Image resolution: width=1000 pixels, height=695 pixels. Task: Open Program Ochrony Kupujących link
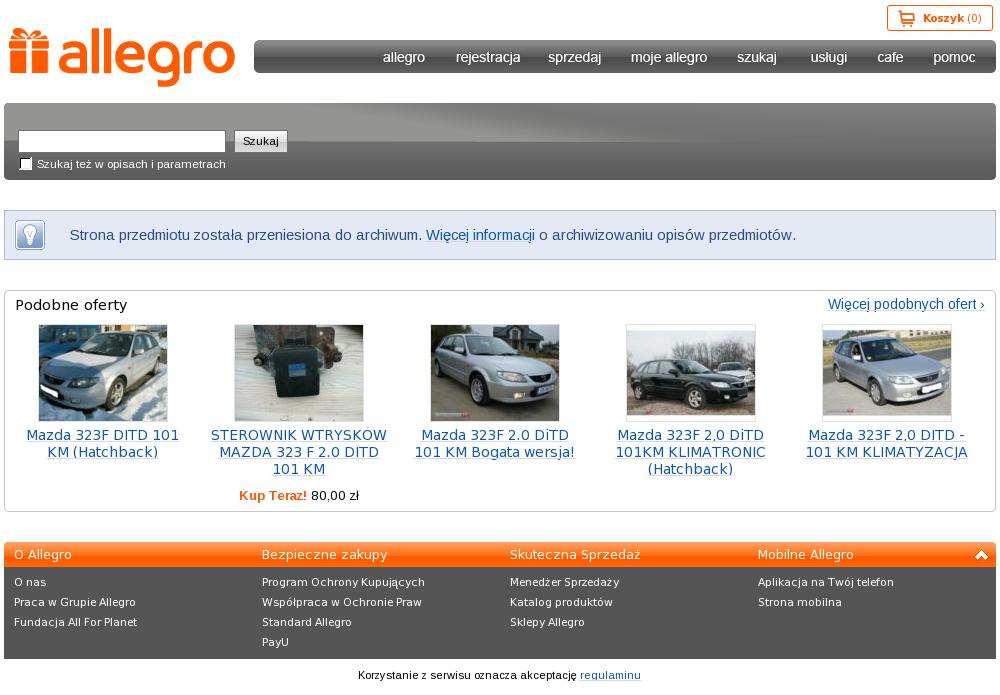343,582
